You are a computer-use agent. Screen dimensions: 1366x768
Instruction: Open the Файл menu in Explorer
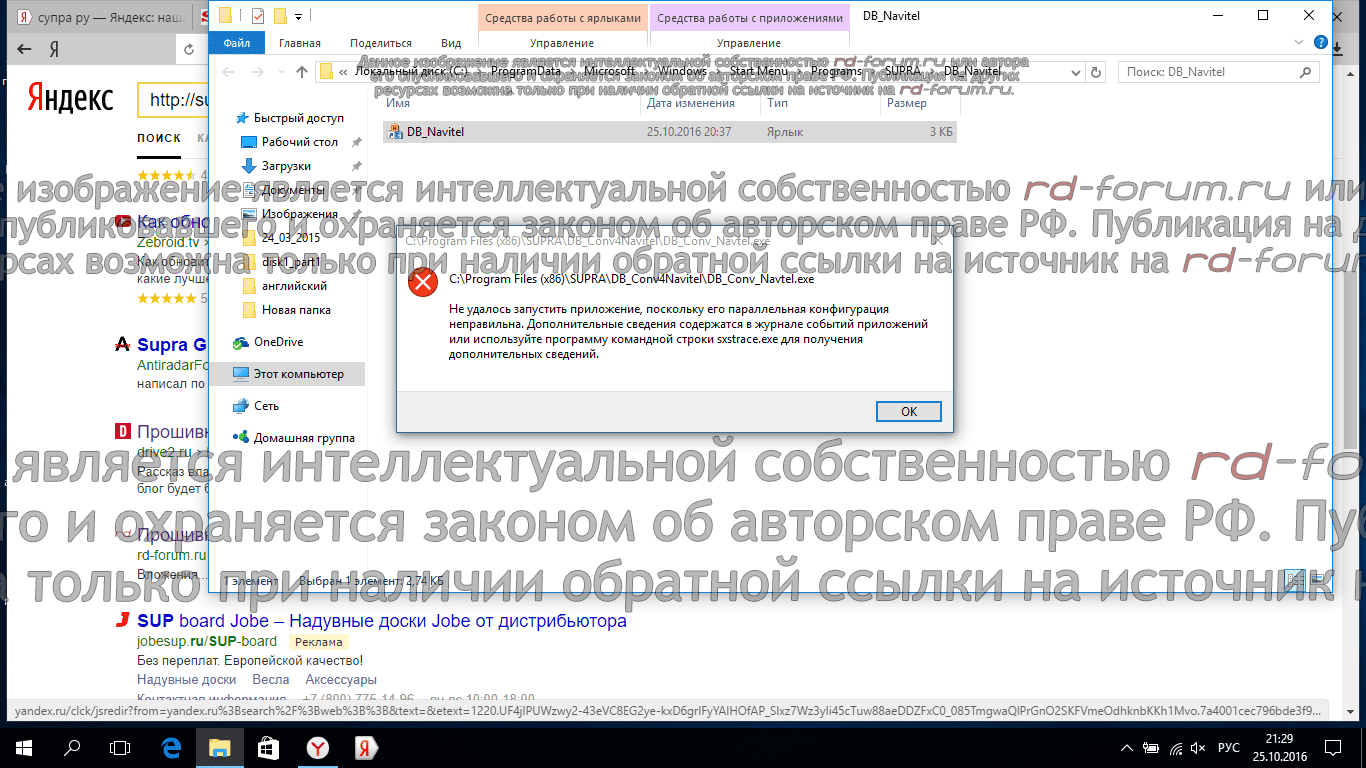tap(236, 43)
